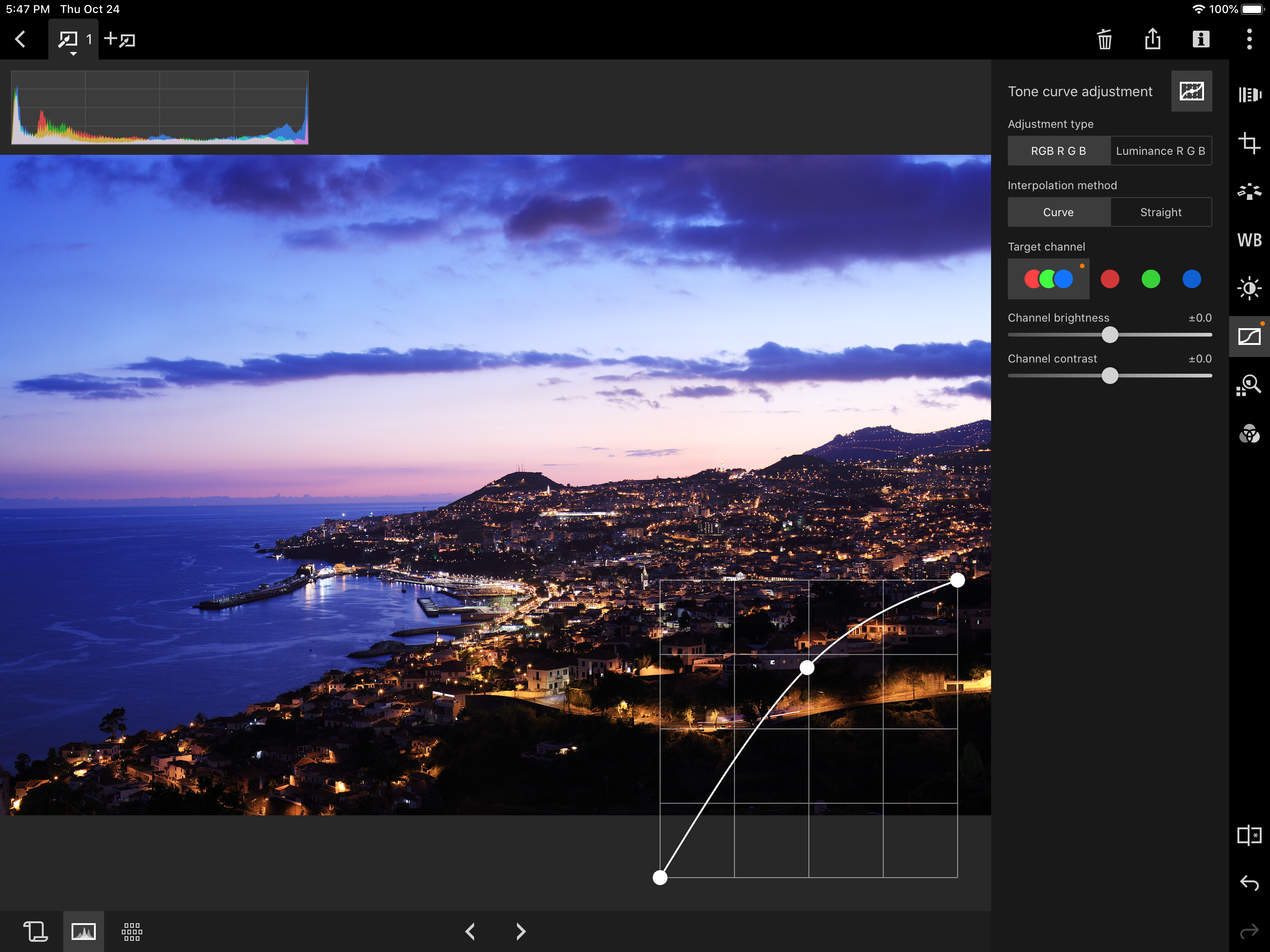Undo the last edit
Screen dimensions: 1270x952
point(1249,883)
